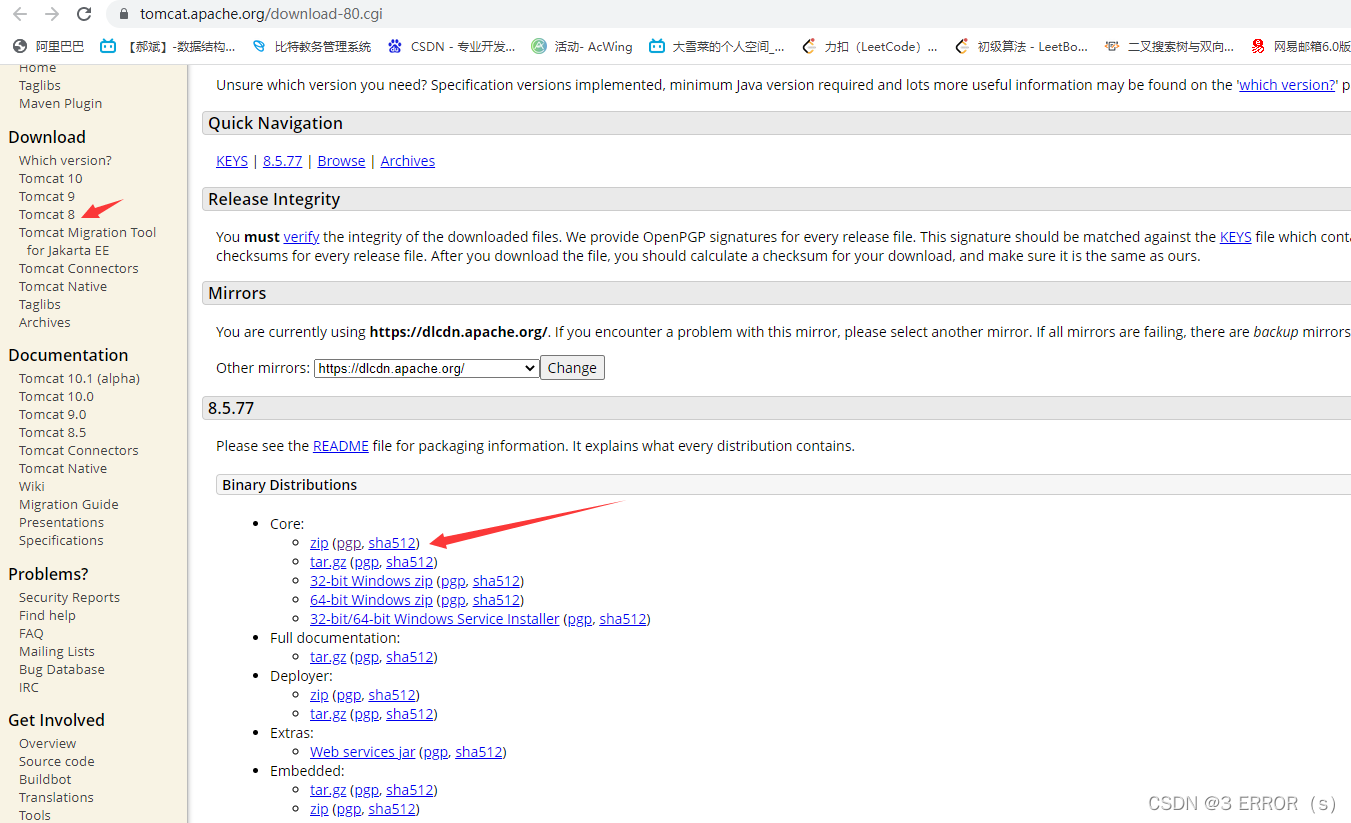Go back with the browser back arrow

pos(20,14)
